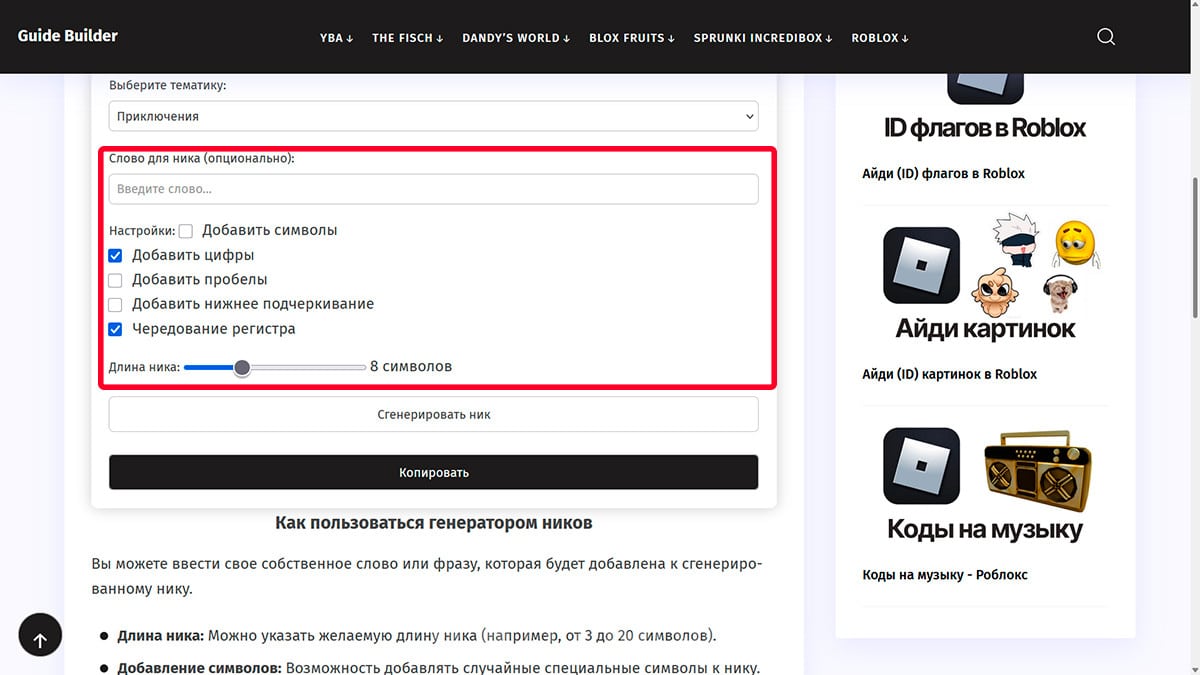Image resolution: width=1200 pixels, height=675 pixels.
Task: Expand the ROBLOX navigation menu
Action: tap(880, 38)
